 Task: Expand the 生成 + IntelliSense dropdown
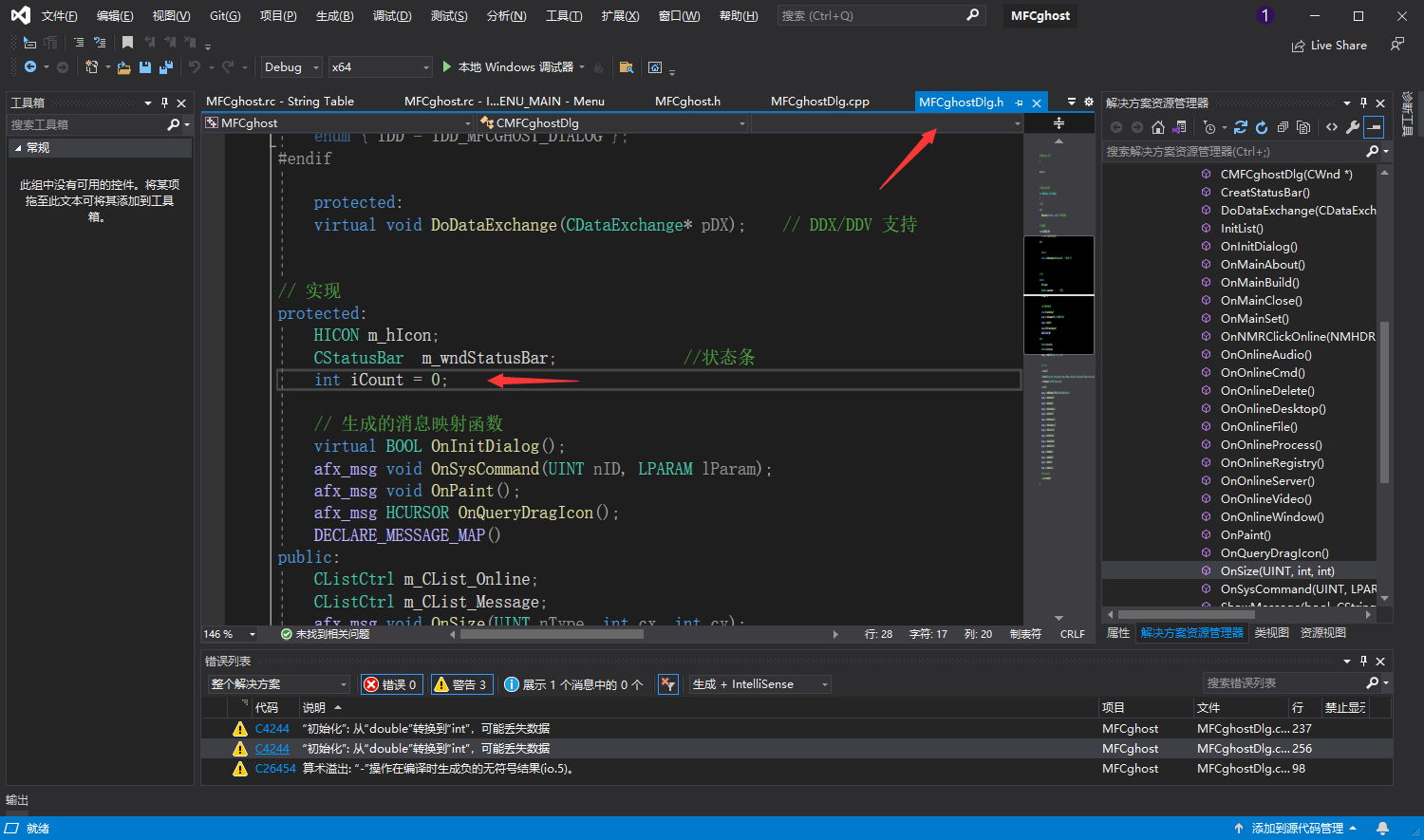coord(759,684)
